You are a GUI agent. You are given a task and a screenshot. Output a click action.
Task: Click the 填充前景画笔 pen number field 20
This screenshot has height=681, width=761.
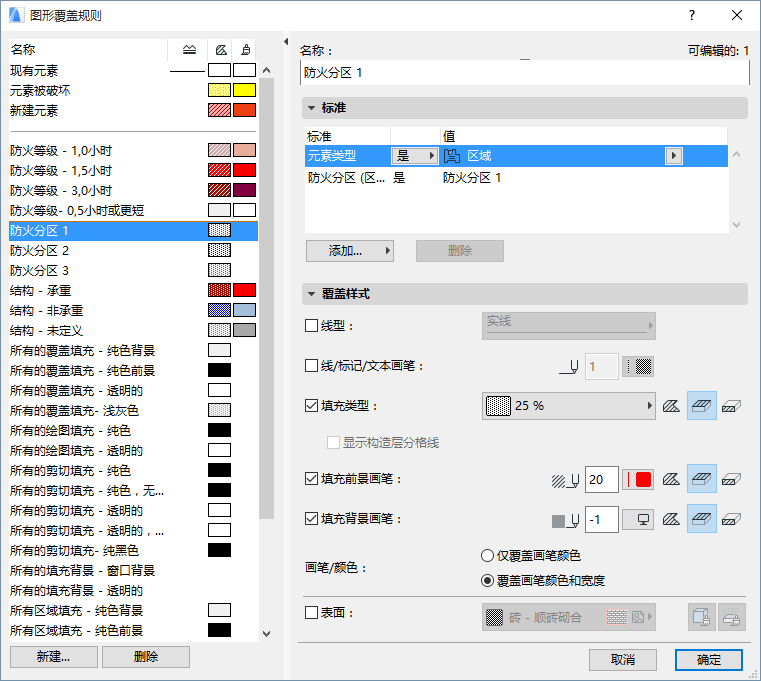pos(601,480)
